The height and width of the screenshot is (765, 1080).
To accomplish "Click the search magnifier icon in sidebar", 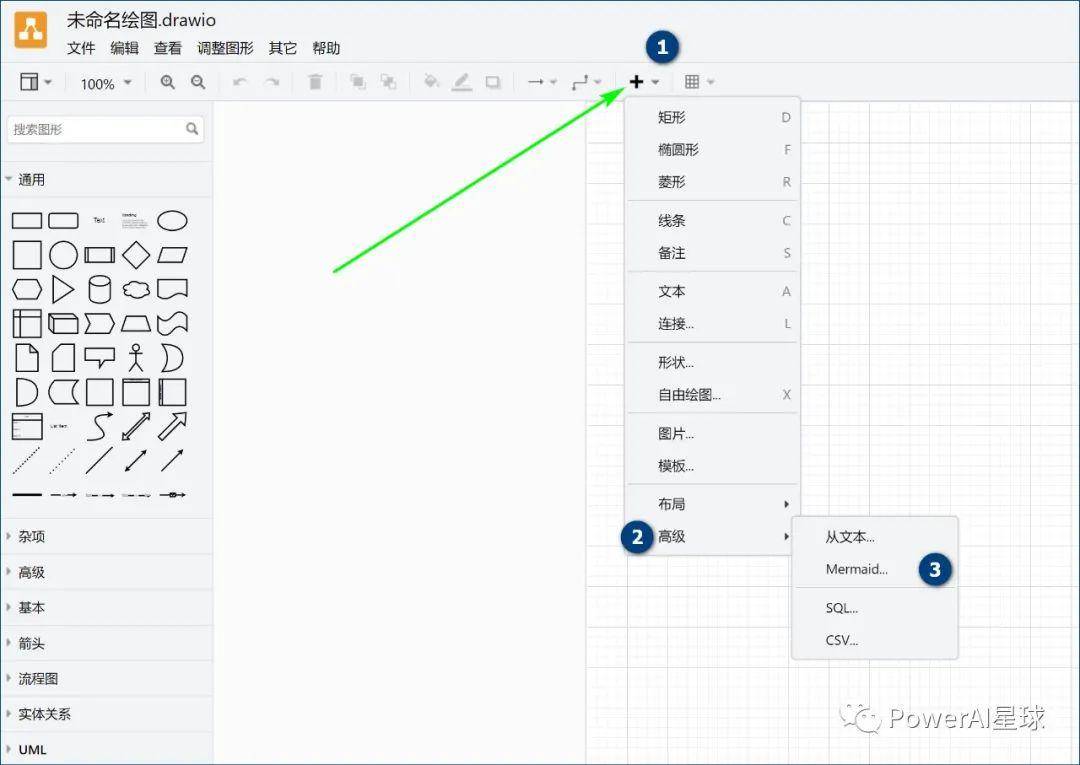I will pos(192,128).
